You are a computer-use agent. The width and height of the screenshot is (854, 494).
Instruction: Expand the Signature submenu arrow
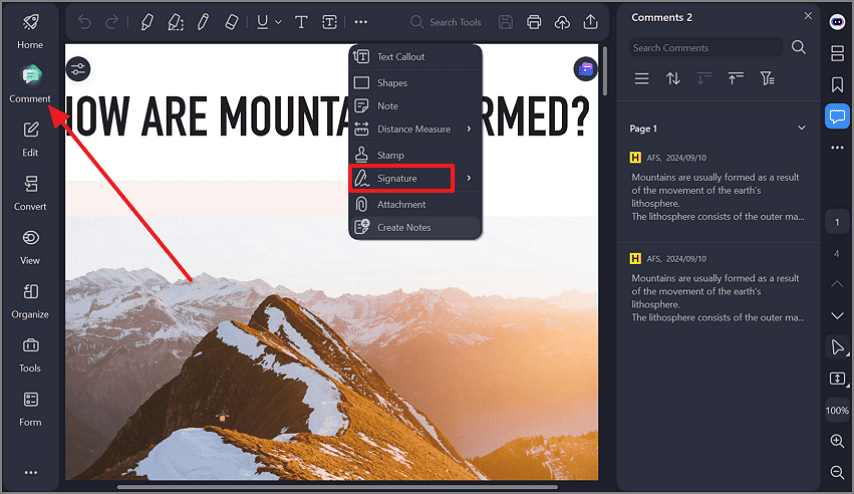coord(468,178)
